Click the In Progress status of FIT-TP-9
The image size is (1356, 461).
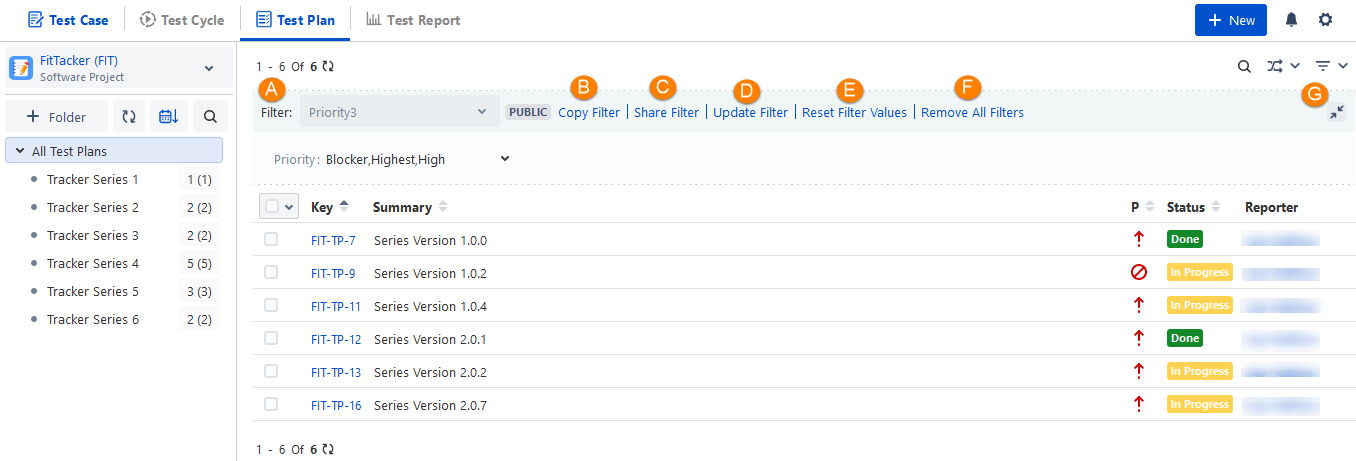[1200, 272]
